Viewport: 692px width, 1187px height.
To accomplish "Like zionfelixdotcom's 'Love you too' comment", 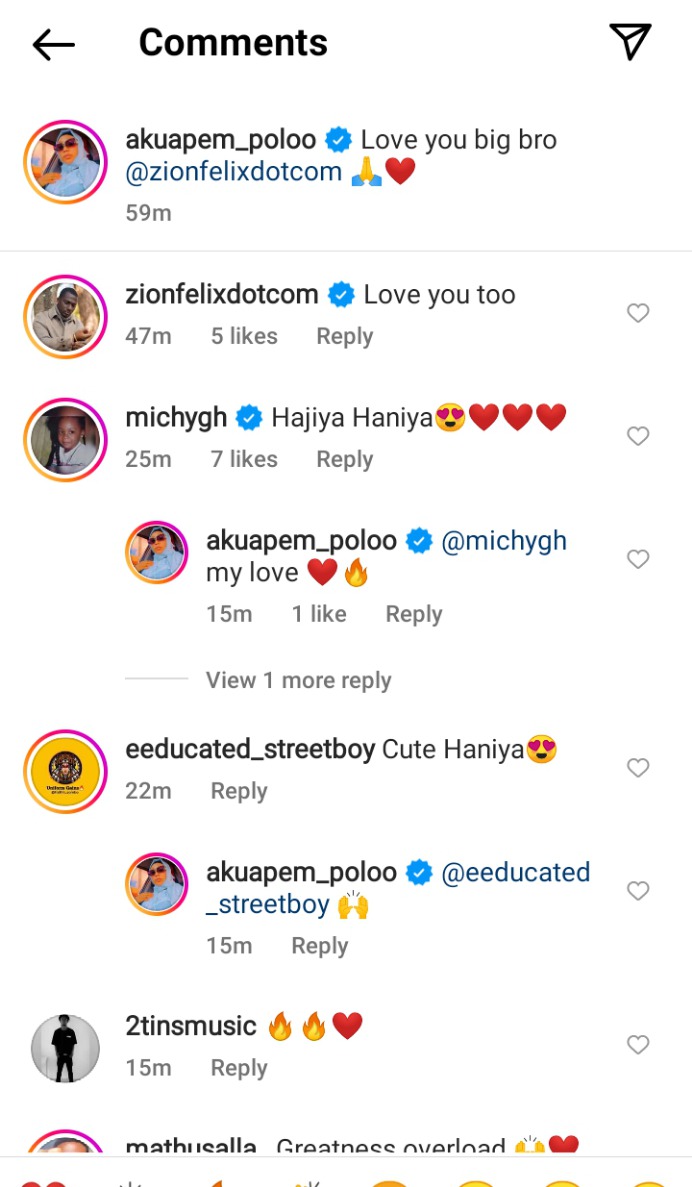I will tap(638, 314).
